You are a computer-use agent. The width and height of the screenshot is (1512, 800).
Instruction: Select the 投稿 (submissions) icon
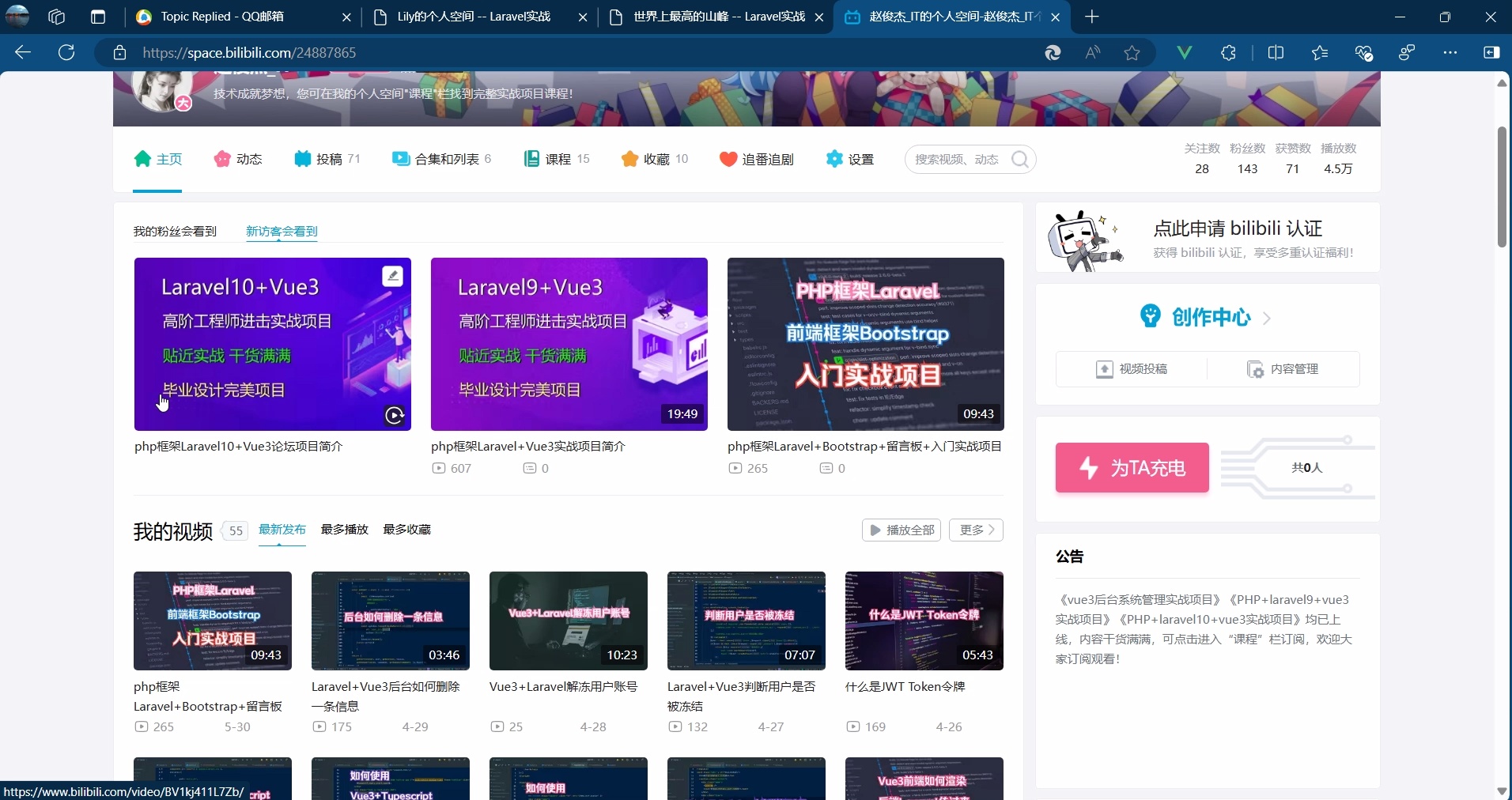(303, 159)
